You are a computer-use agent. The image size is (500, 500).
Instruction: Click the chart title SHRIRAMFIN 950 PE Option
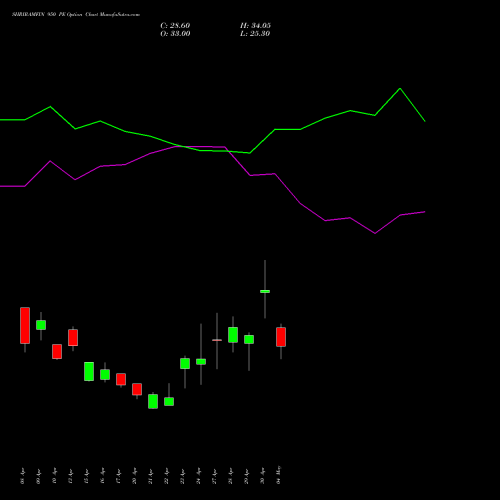(x=48, y=14)
